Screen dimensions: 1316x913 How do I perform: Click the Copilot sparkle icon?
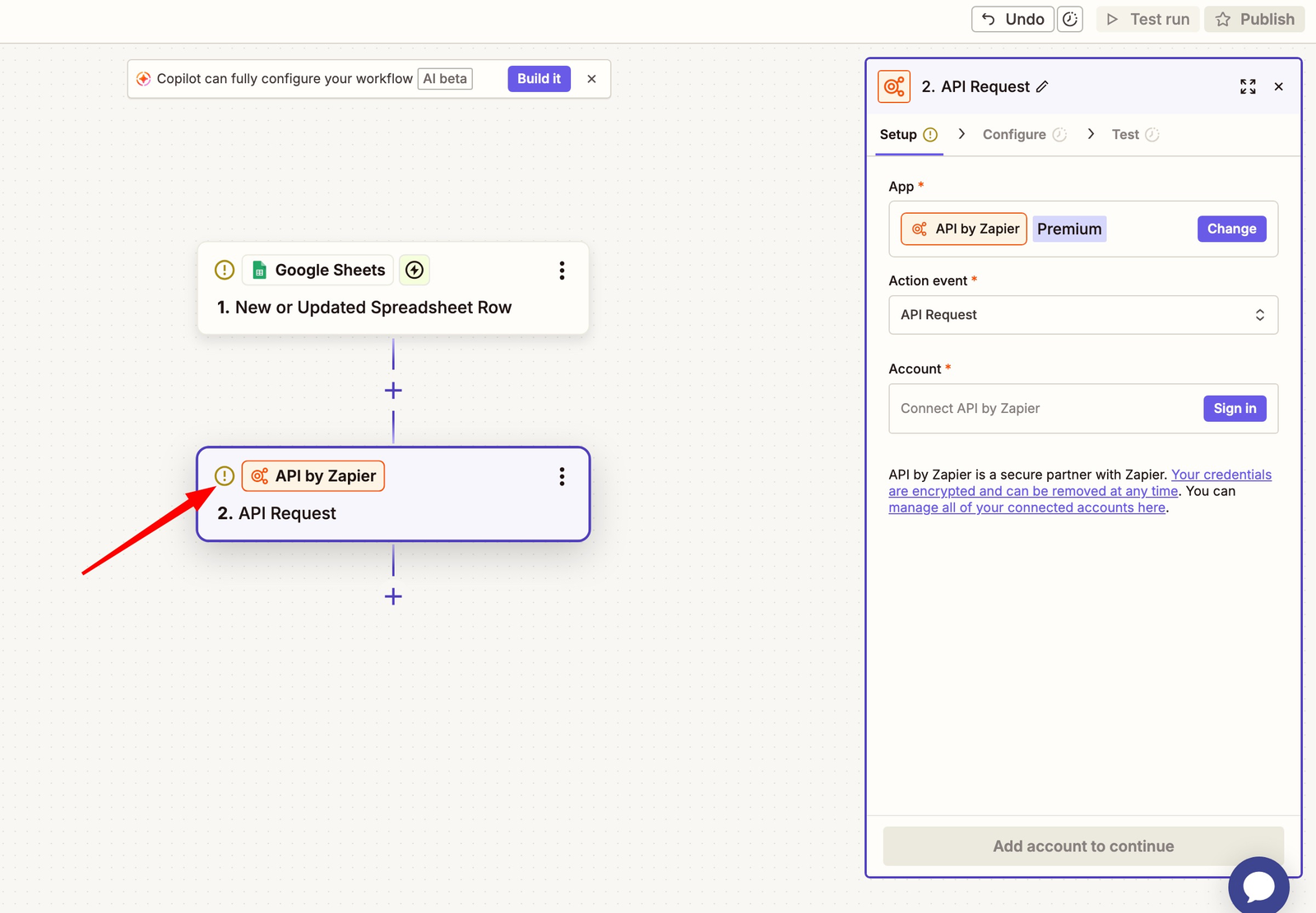click(143, 79)
